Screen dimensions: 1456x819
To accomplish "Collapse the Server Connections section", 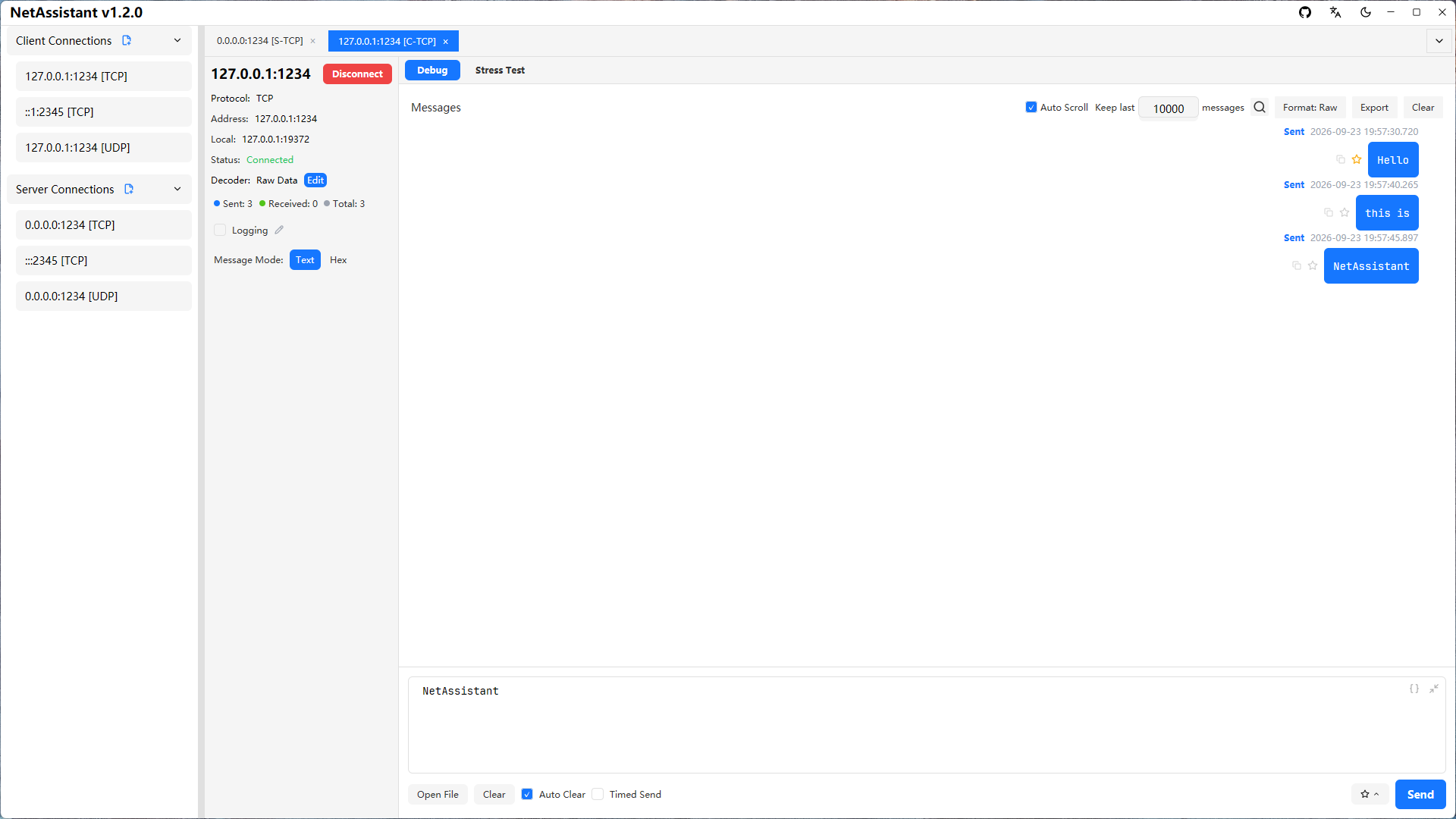I will (x=177, y=189).
